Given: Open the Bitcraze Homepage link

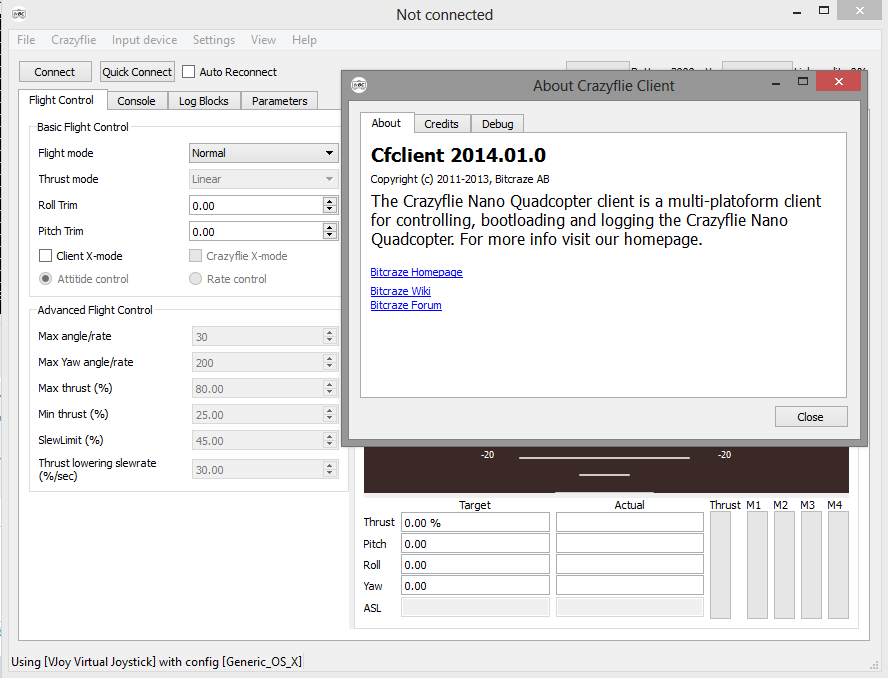Looking at the screenshot, I should click(416, 272).
